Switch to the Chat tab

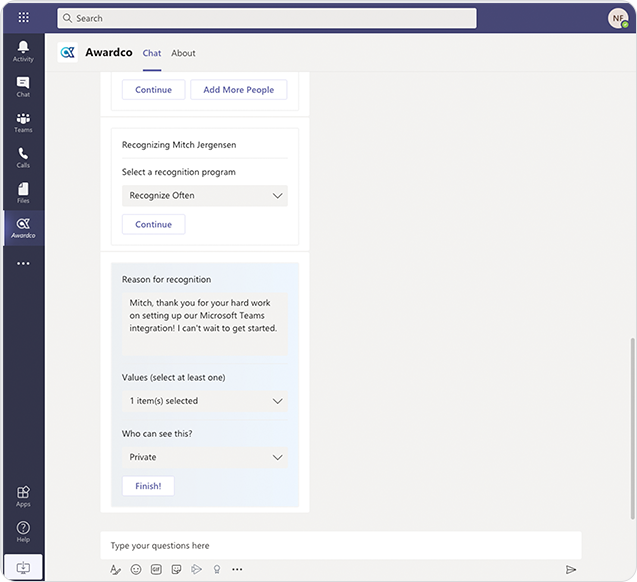click(152, 53)
